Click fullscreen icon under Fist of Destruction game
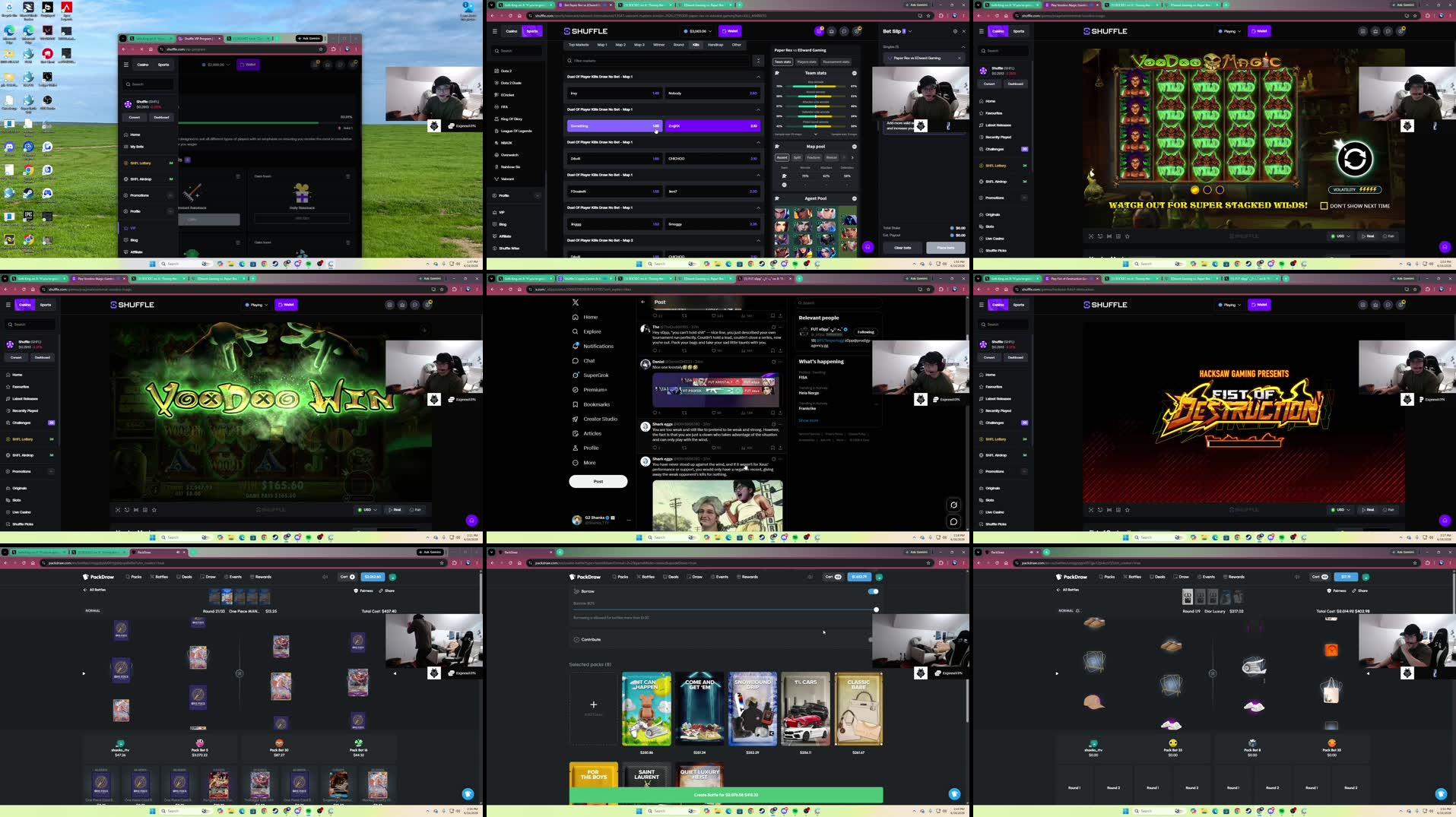1456x817 pixels. coord(1091,510)
